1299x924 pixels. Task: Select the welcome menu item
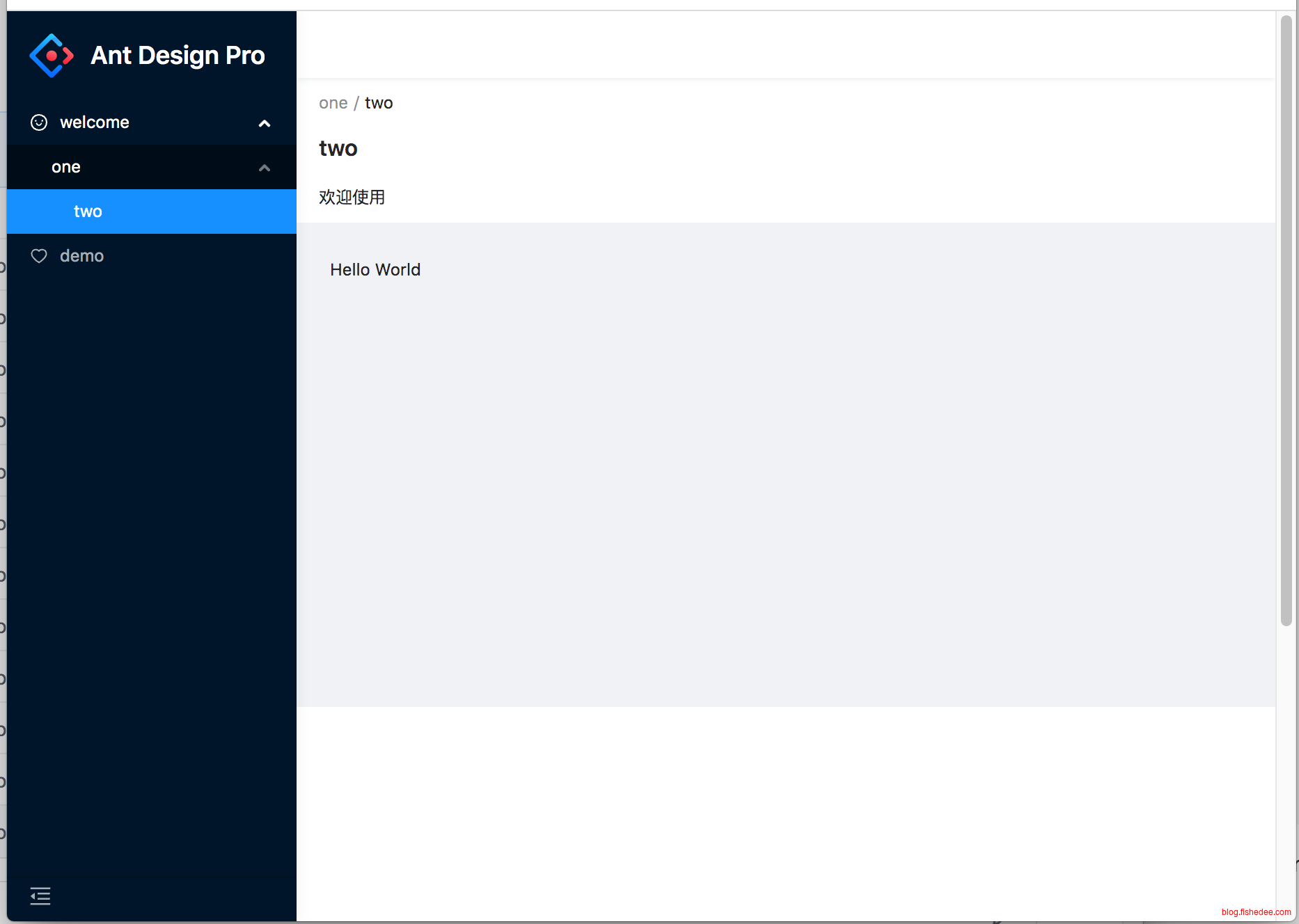152,122
